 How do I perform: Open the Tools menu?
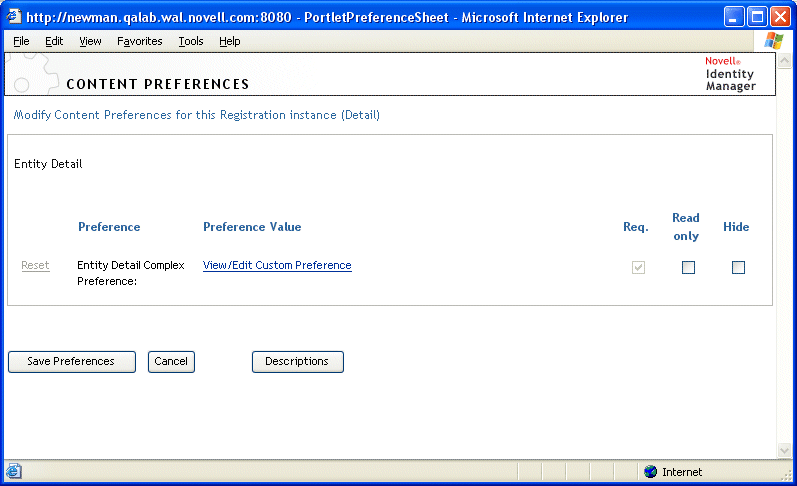[x=191, y=41]
